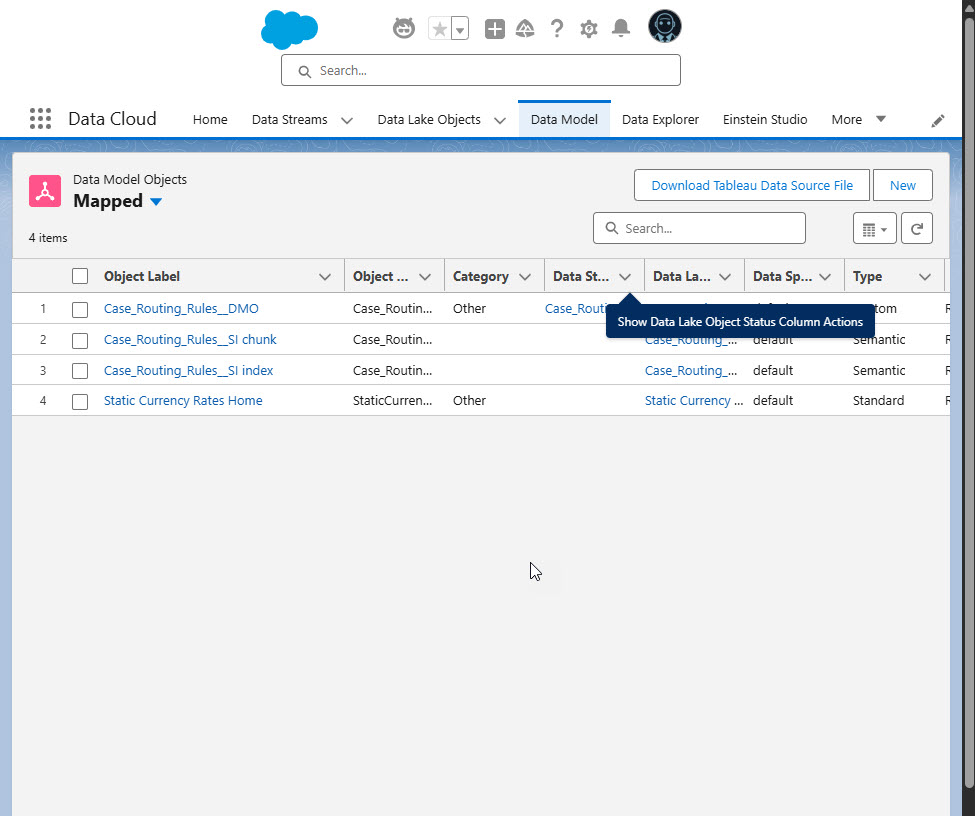Click the 'StaticCurren...' object name cell
Image resolution: width=975 pixels, height=816 pixels.
coord(392,401)
